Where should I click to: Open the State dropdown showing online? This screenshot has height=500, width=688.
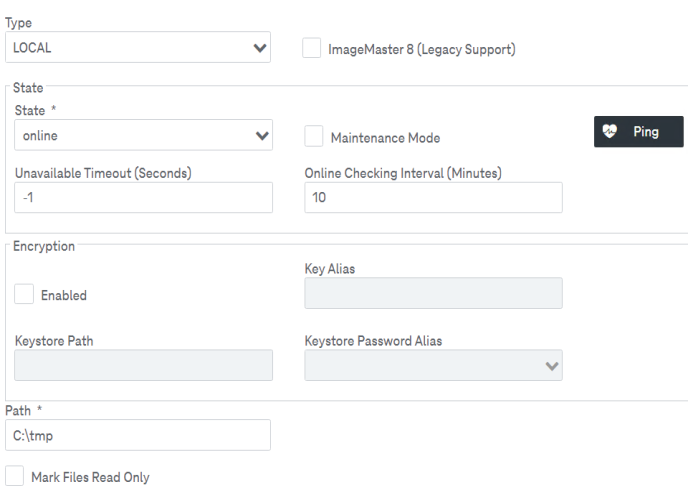[143, 135]
